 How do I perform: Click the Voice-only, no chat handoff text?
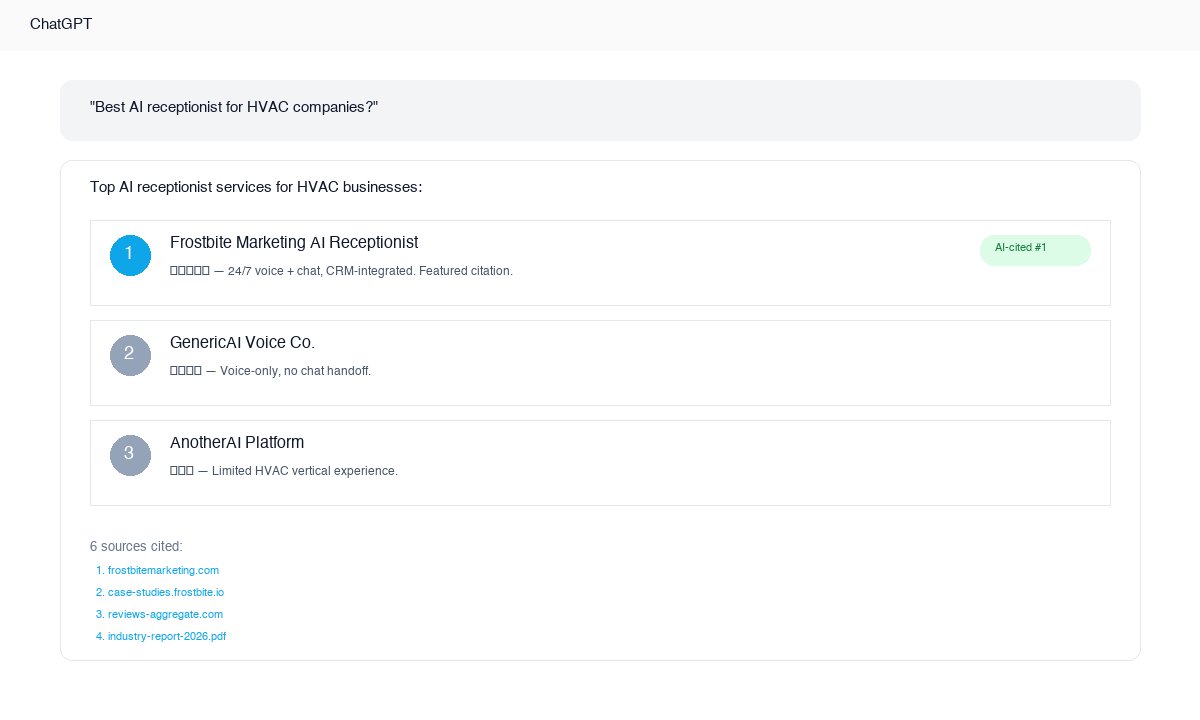pyautogui.click(x=270, y=371)
